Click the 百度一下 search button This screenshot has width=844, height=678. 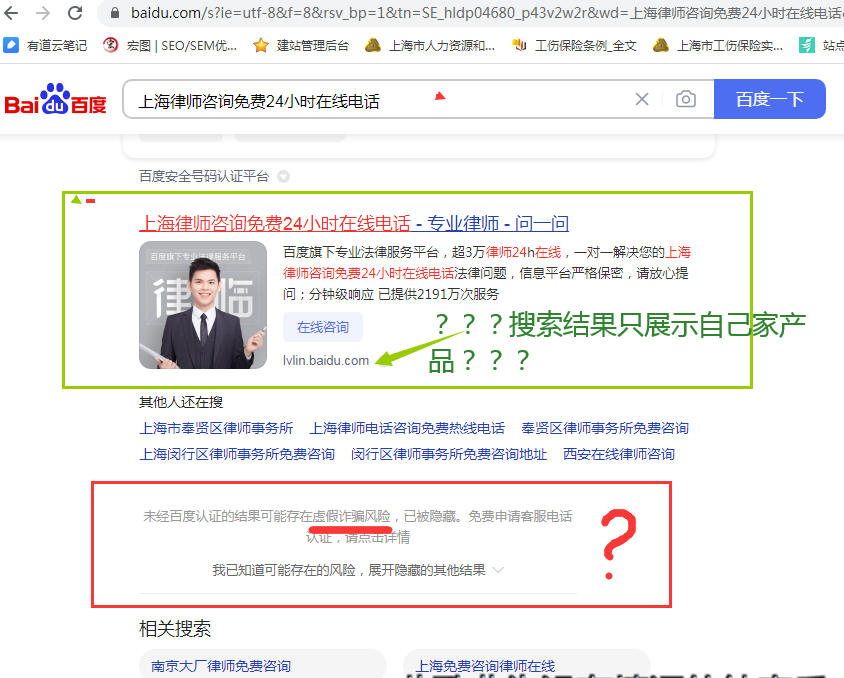[x=770, y=99]
